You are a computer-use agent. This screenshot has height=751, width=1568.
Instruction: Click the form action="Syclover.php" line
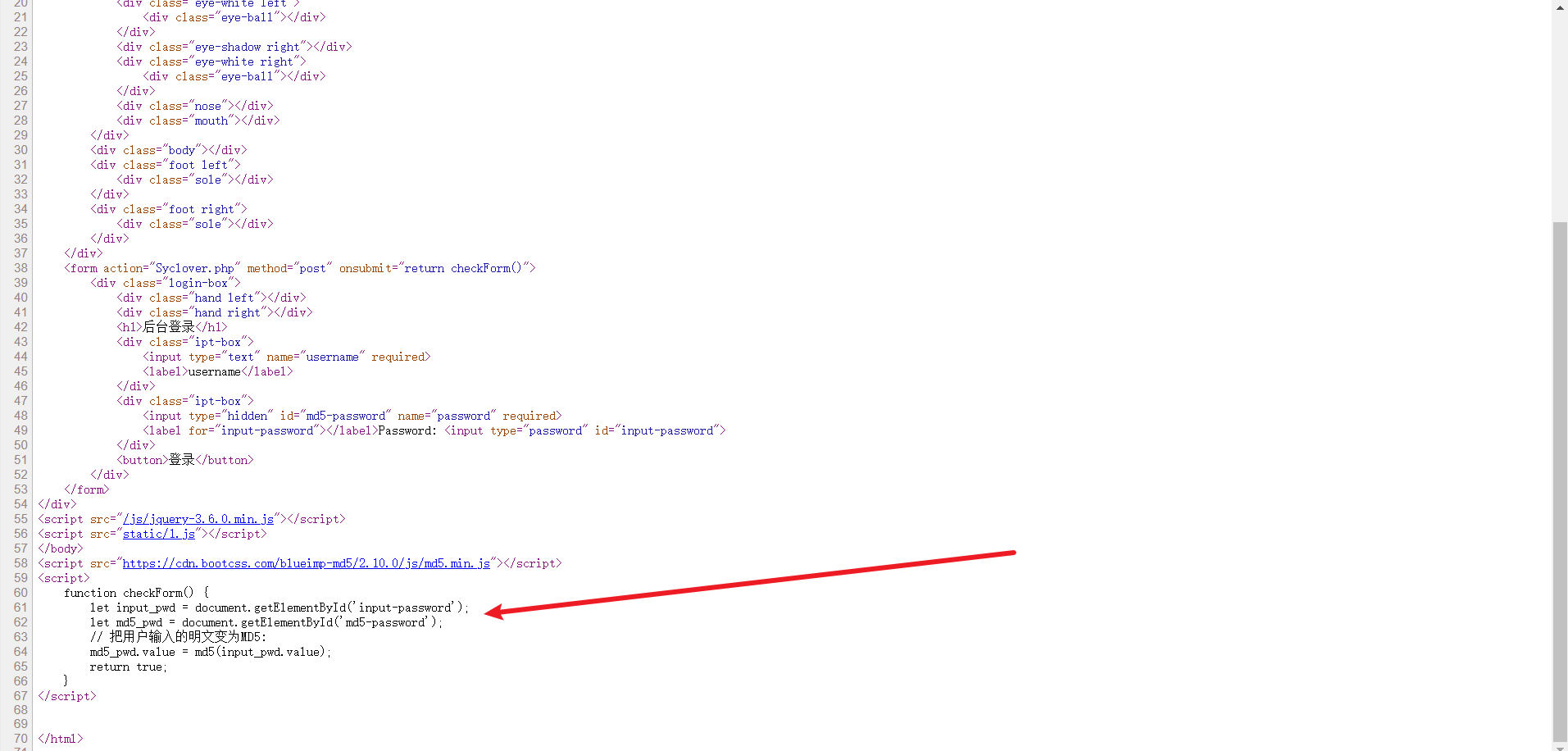[x=300, y=268]
